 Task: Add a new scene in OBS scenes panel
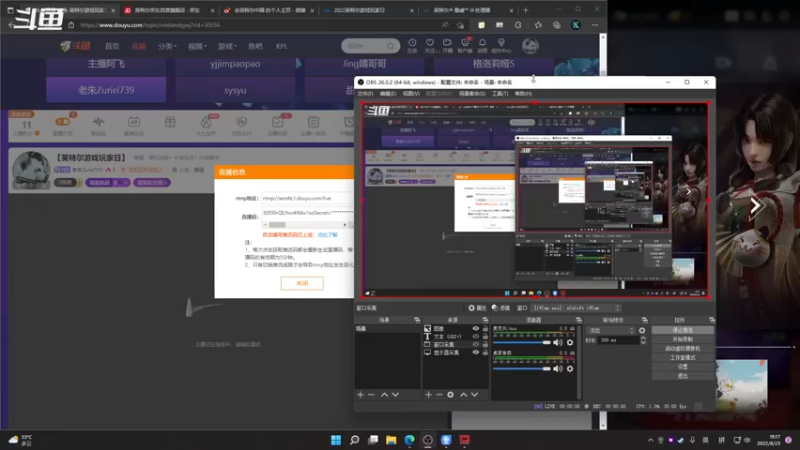(x=360, y=394)
